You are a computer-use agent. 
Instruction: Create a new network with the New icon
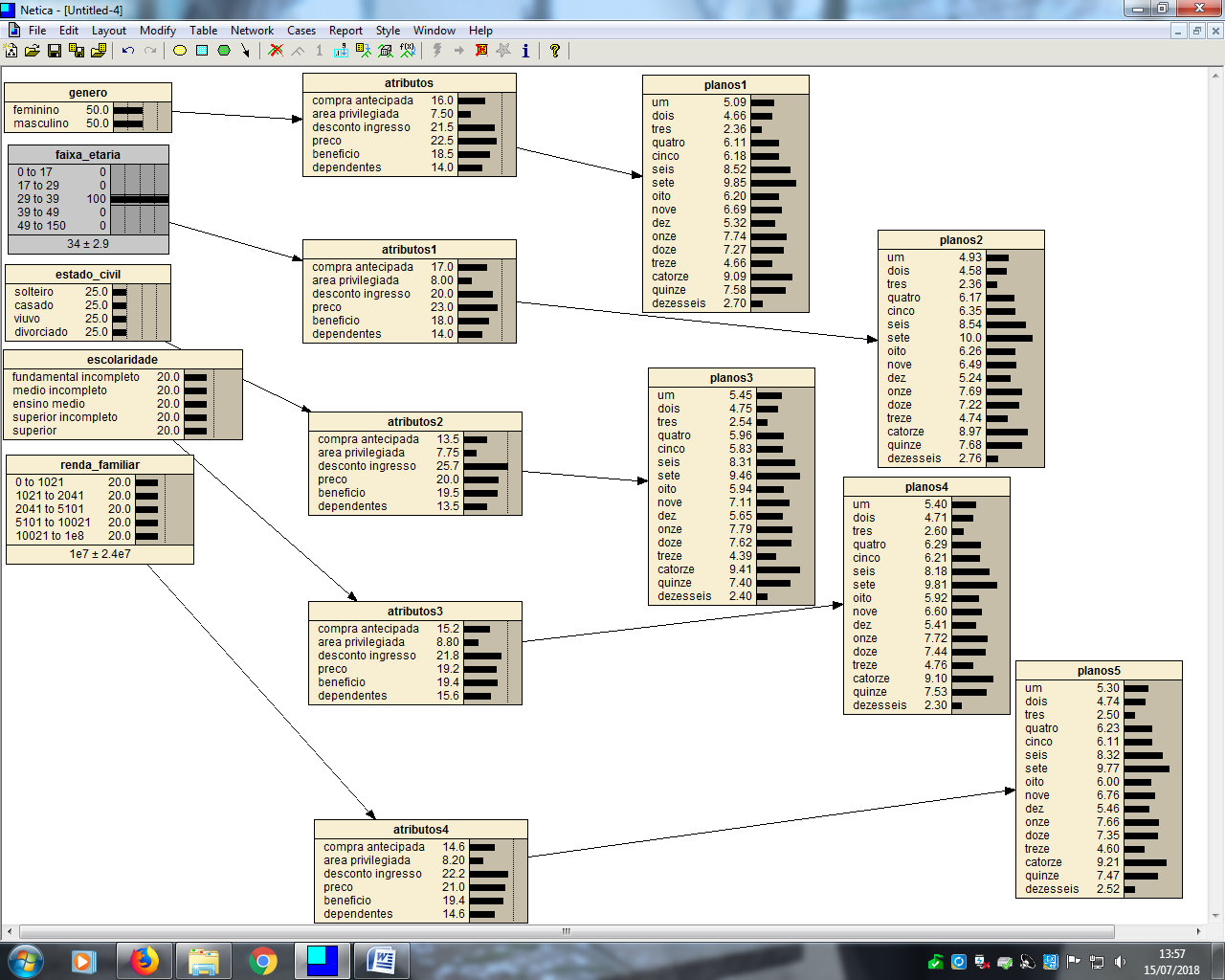tap(11, 51)
